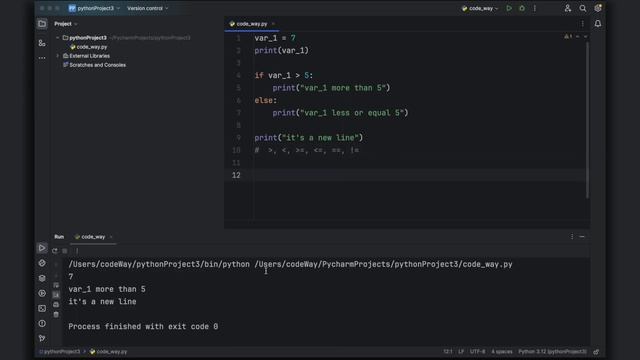Image resolution: width=640 pixels, height=360 pixels.
Task: Jump to previous highlighted problem arrow
Action: (578, 37)
